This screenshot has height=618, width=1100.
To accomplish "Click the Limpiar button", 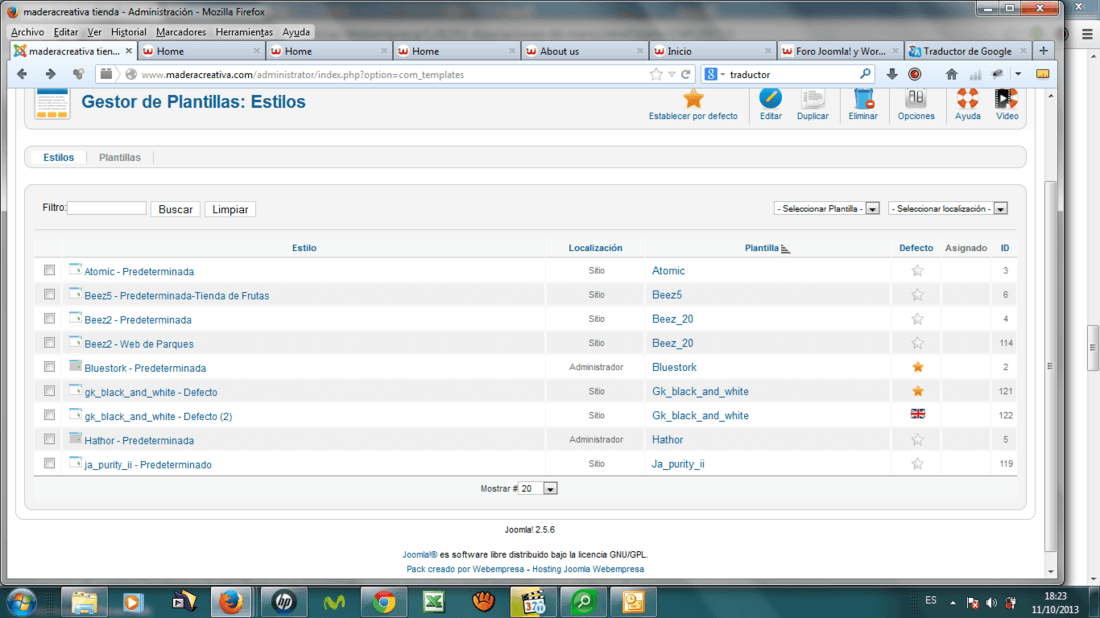I will 230,209.
